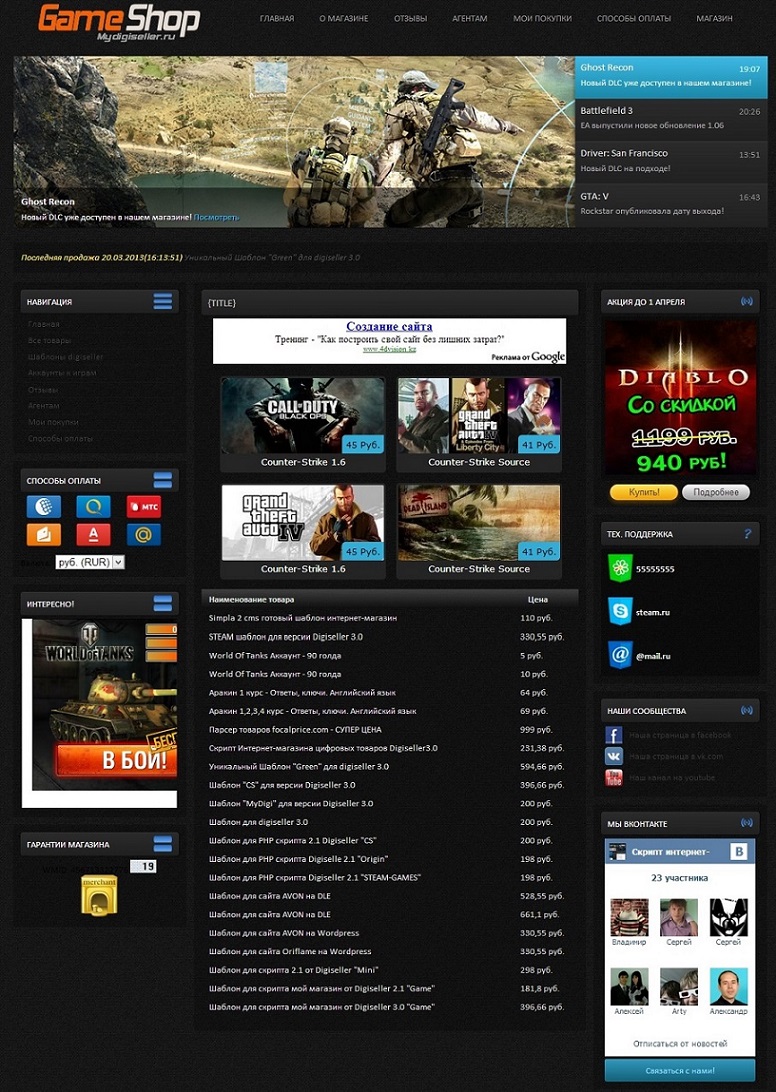Open Мои покупки in the top menu
Viewport: 776px width, 1092px height.
point(542,18)
